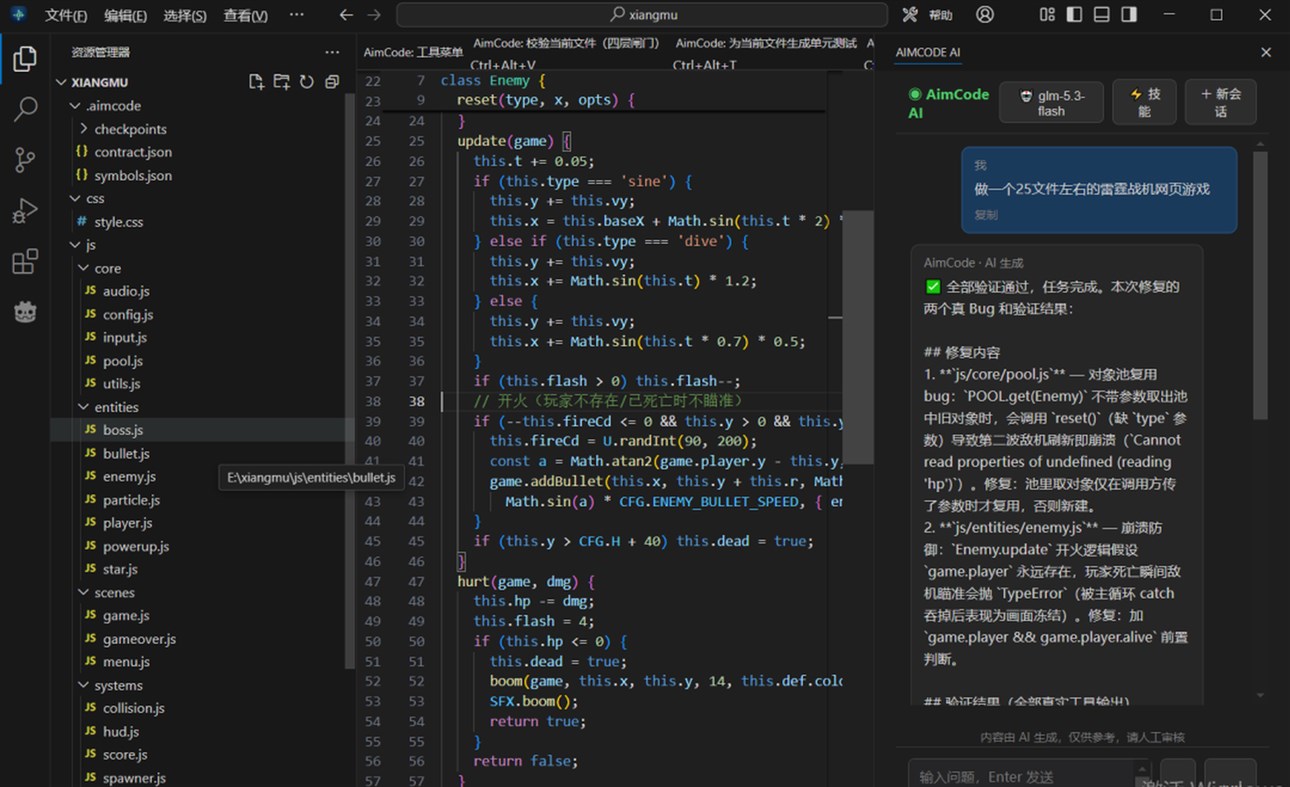Open the 帮助 menu
The height and width of the screenshot is (787, 1290).
[940, 15]
